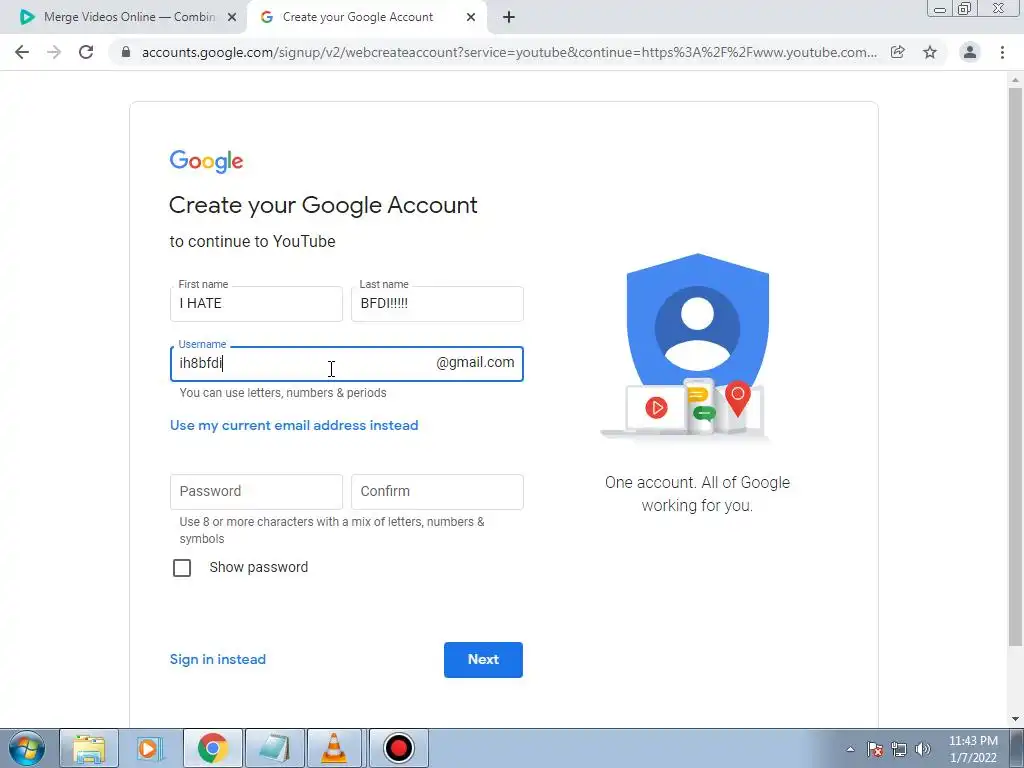Enable the Show password checkbox
Screen dimensions: 1024x768
click(x=182, y=568)
